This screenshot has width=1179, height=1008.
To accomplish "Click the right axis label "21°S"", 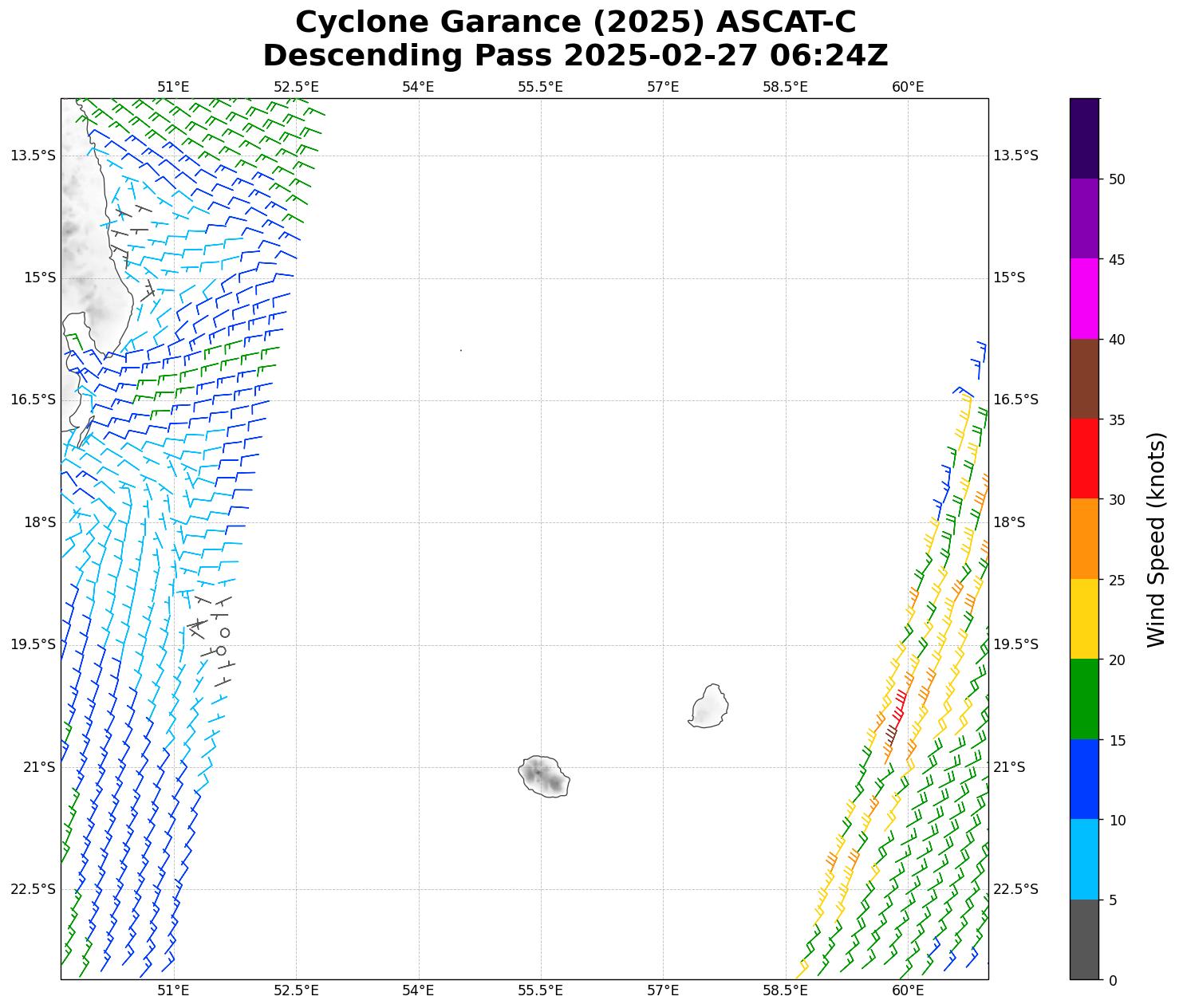I will click(1008, 767).
